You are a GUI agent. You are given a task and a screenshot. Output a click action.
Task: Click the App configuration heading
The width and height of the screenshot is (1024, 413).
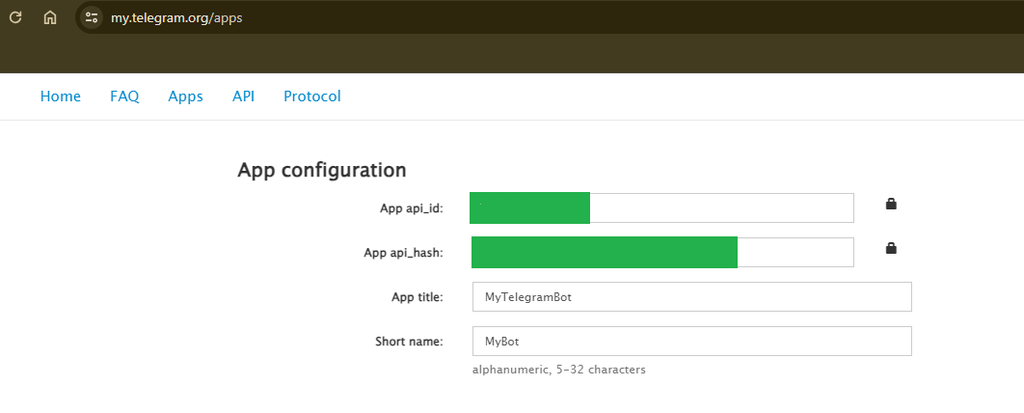(x=321, y=170)
